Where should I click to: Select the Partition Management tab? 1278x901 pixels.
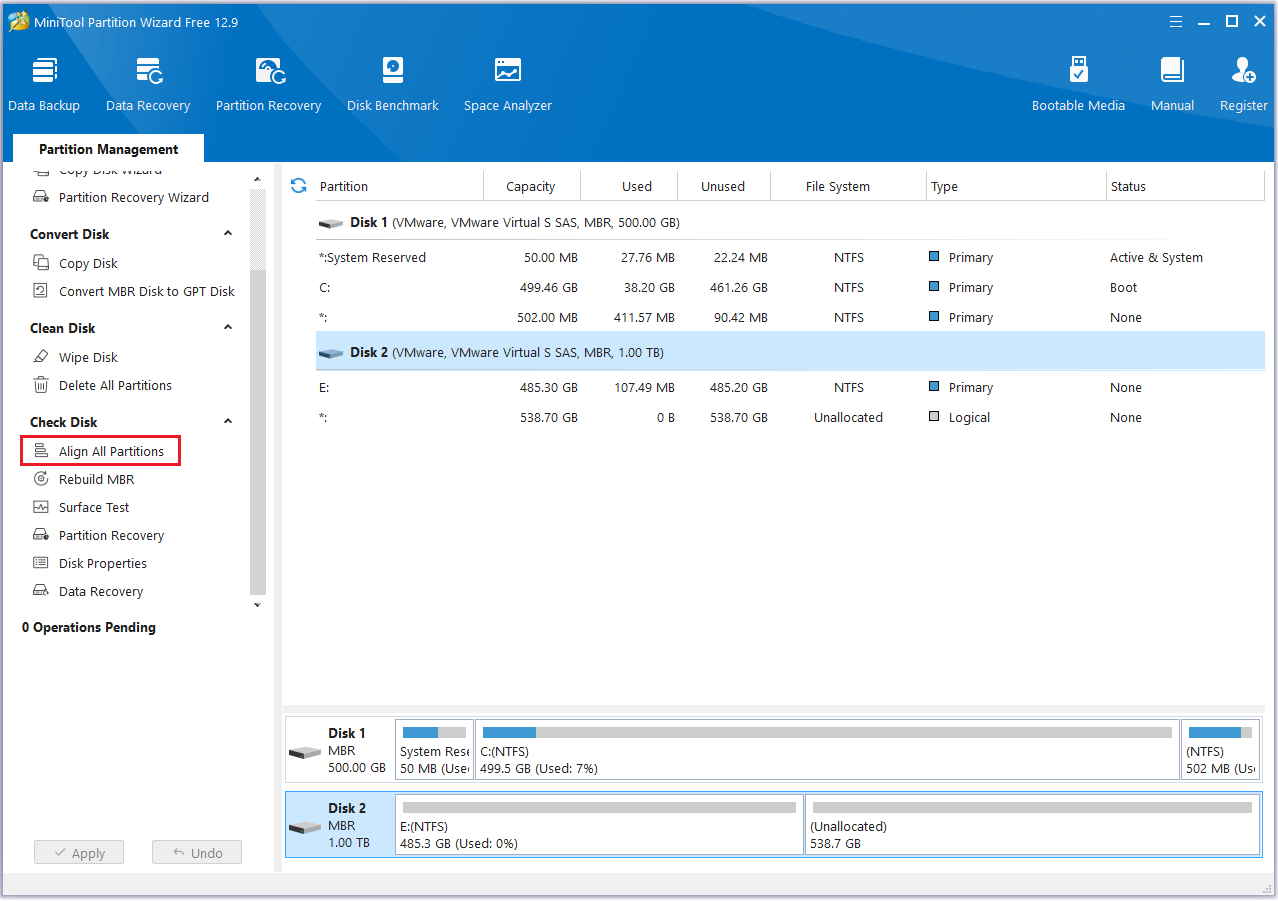tap(108, 149)
